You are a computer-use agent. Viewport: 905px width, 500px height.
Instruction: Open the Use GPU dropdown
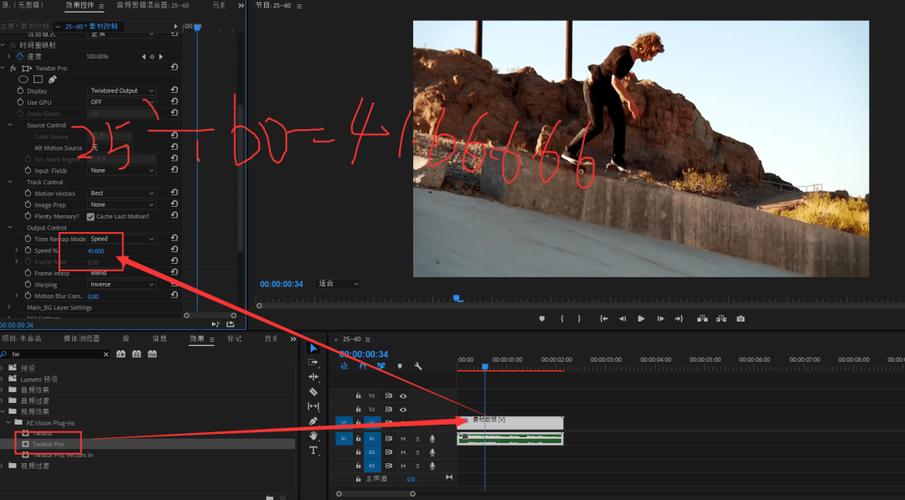122,102
